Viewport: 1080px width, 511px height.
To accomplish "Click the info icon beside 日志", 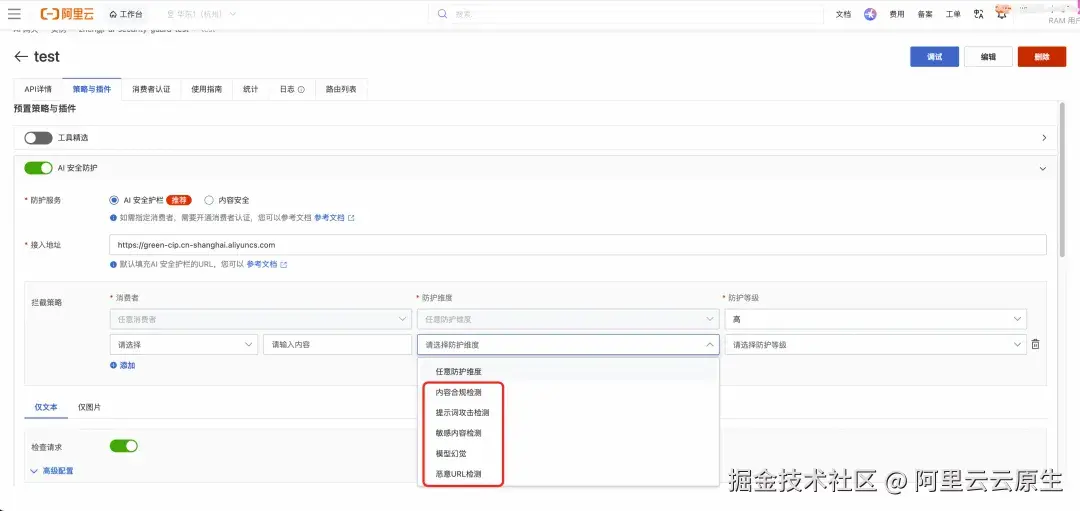I will point(301,90).
